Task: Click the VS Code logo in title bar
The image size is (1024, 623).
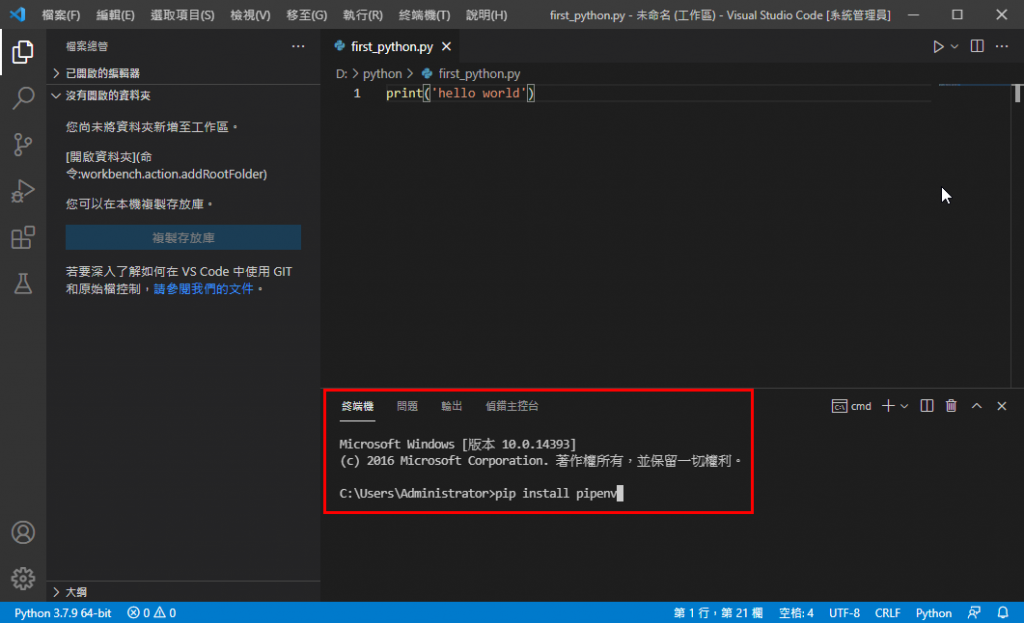Action: (x=18, y=14)
